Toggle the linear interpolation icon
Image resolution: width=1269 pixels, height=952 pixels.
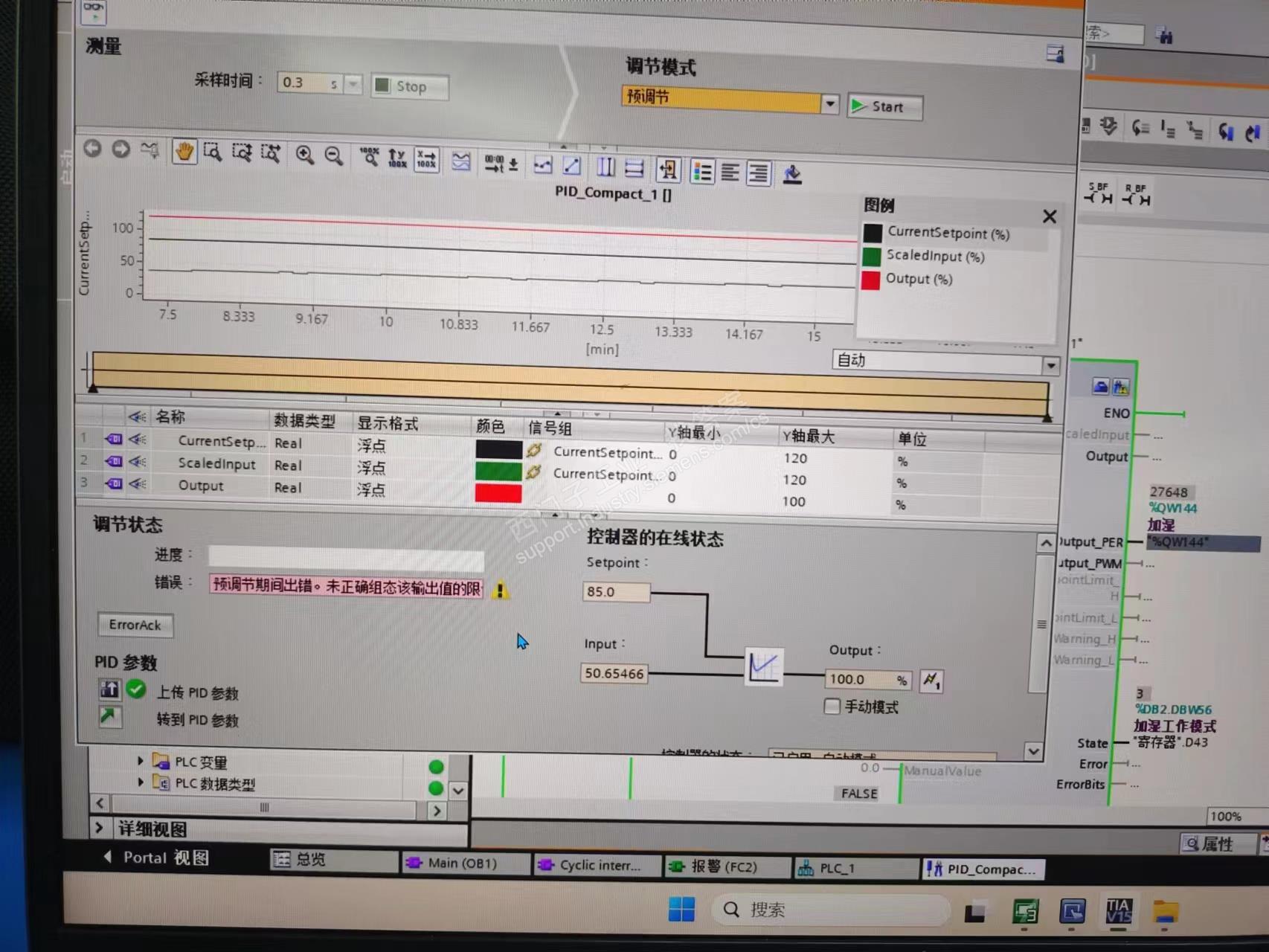[571, 166]
